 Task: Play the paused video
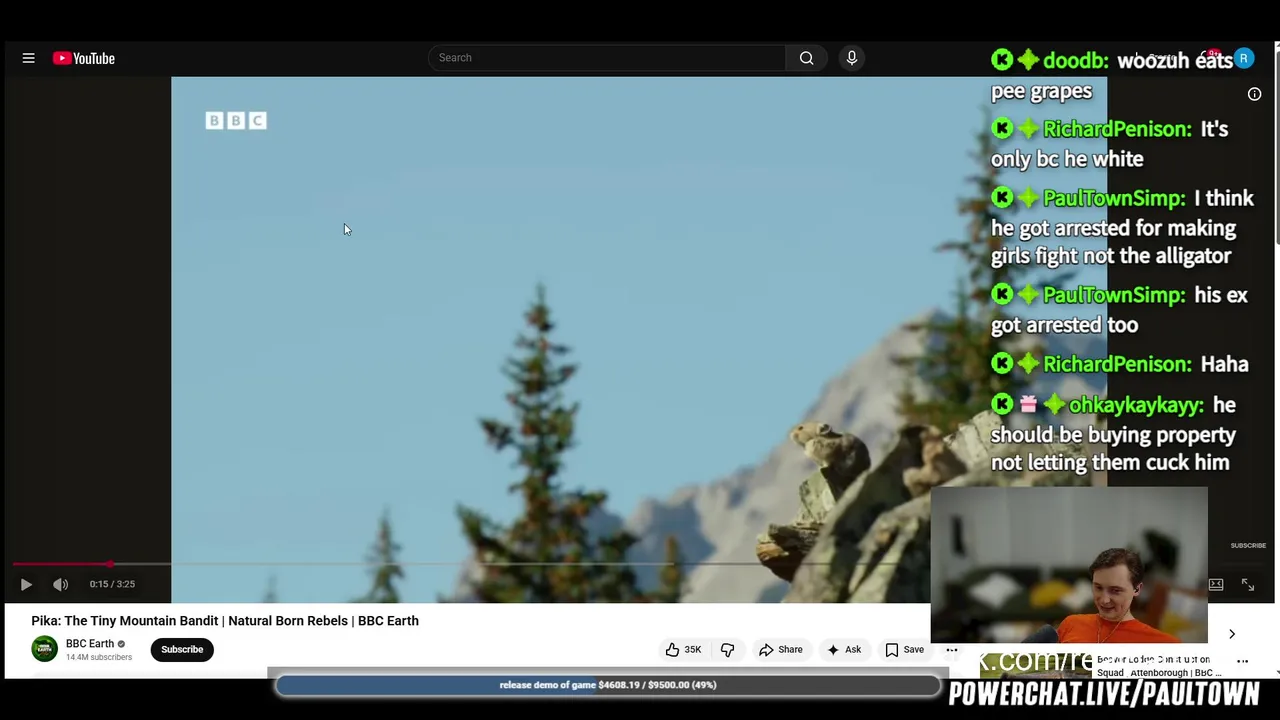(26, 584)
